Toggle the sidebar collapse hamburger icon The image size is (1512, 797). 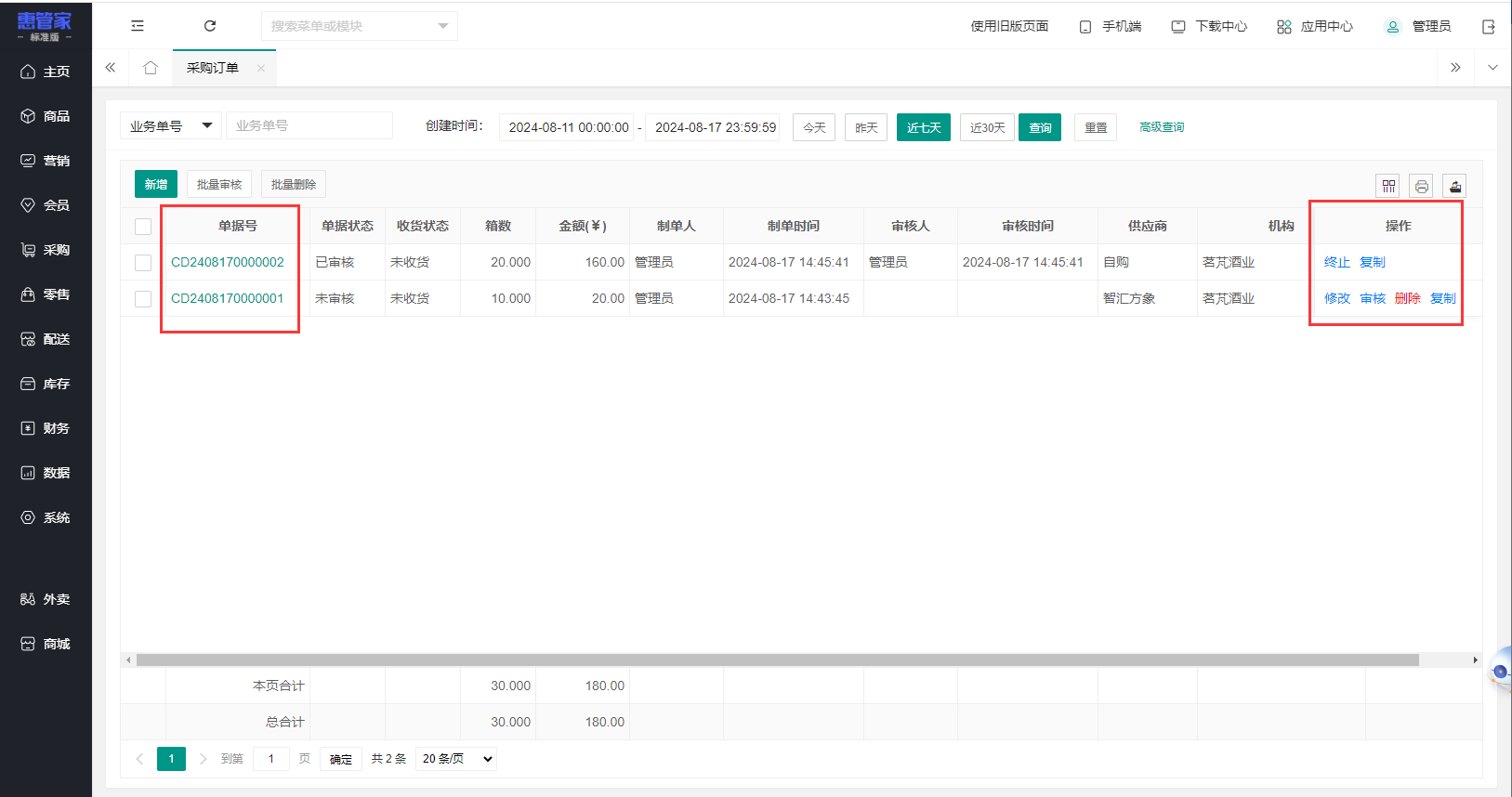coord(138,26)
